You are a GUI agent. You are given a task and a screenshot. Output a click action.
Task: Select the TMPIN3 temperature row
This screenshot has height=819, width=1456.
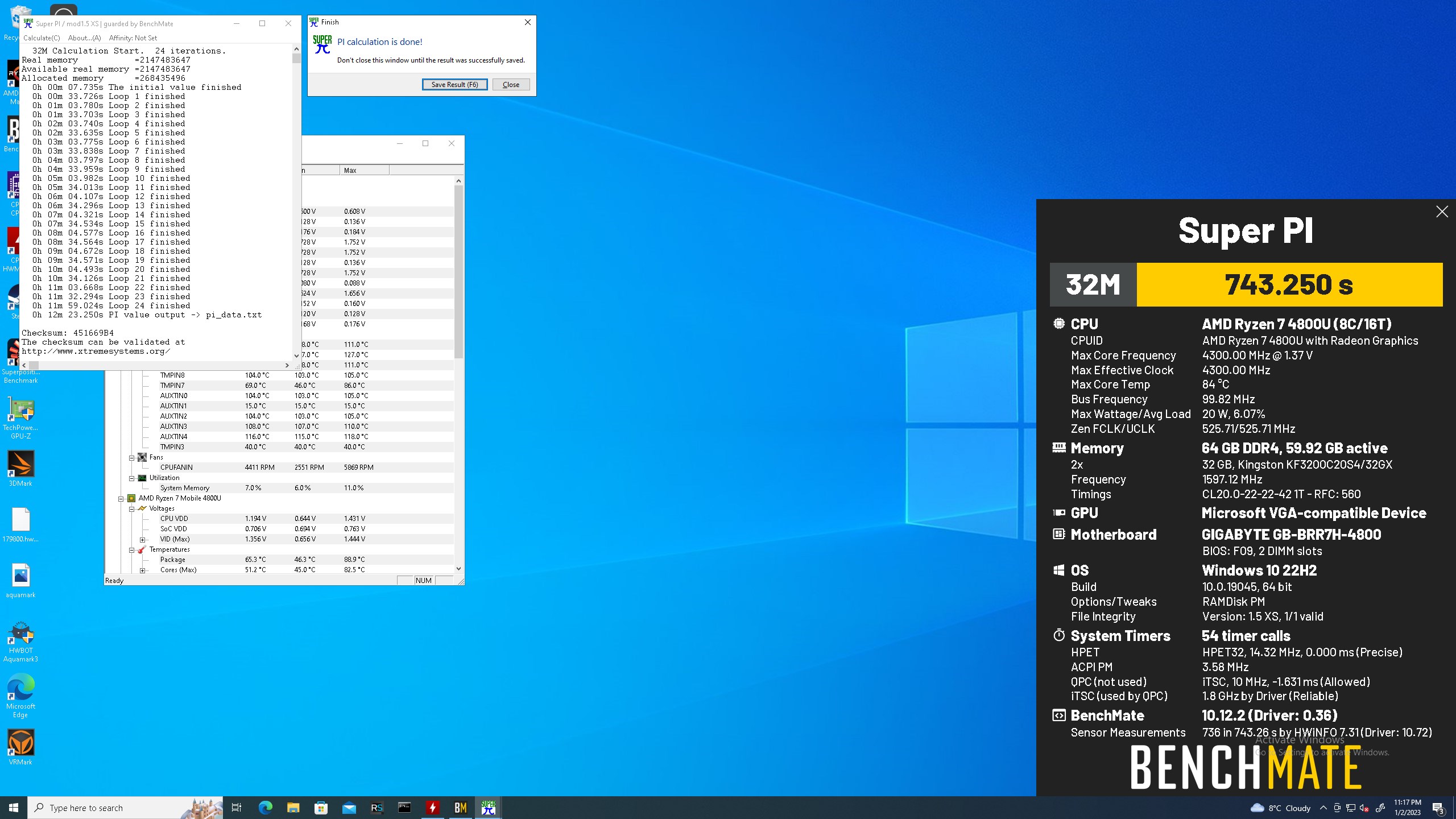coord(279,447)
